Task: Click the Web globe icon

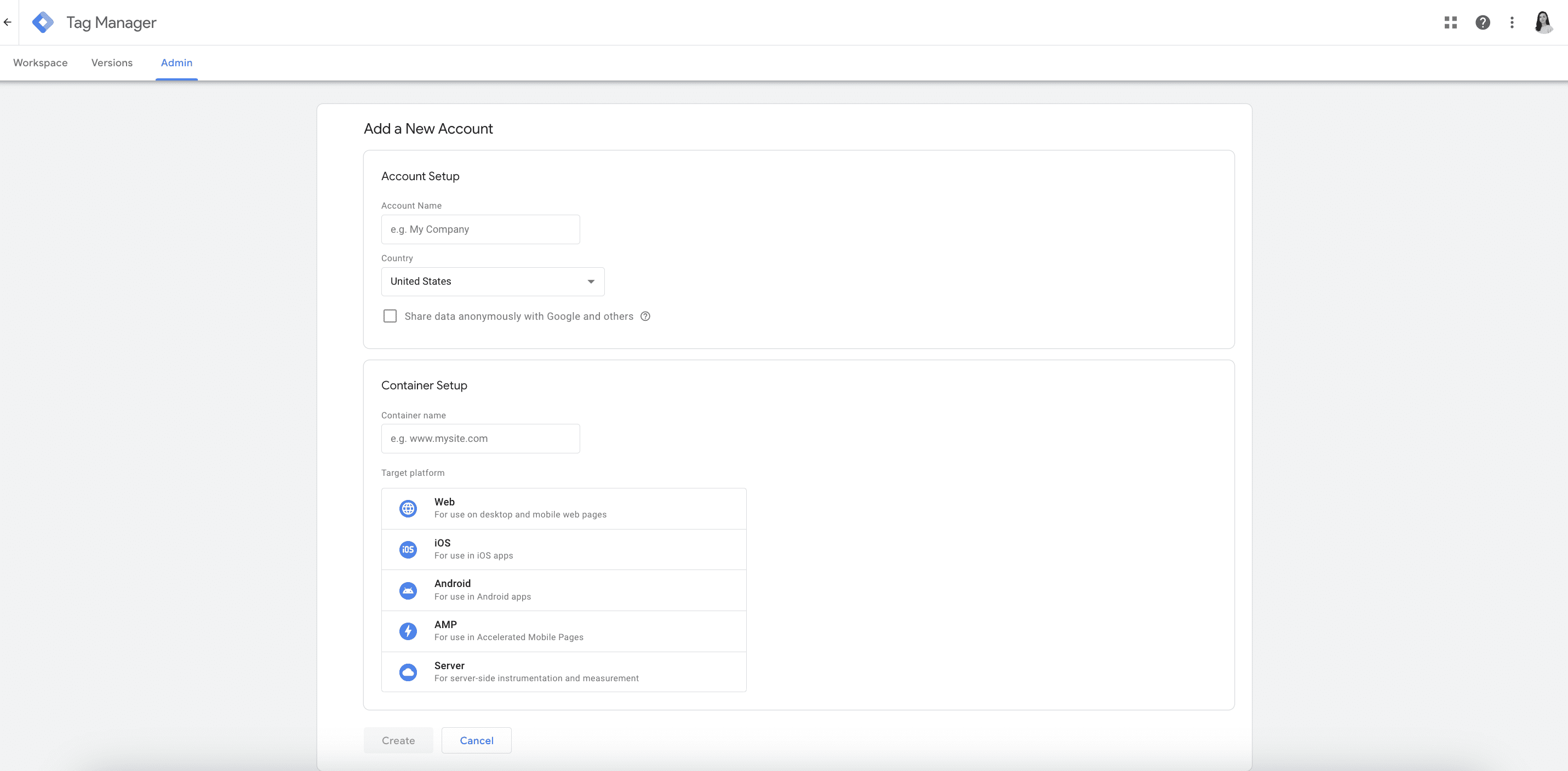Action: coord(408,509)
